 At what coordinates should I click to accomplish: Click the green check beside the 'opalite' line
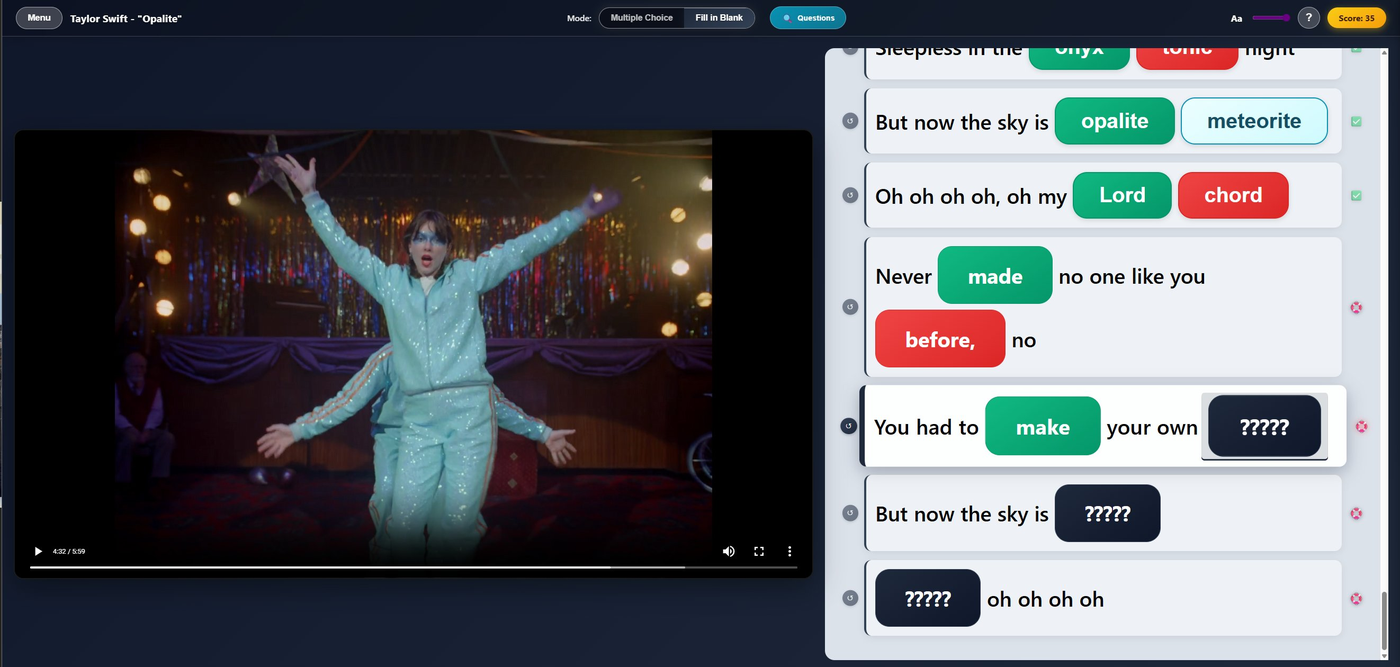coord(1356,121)
